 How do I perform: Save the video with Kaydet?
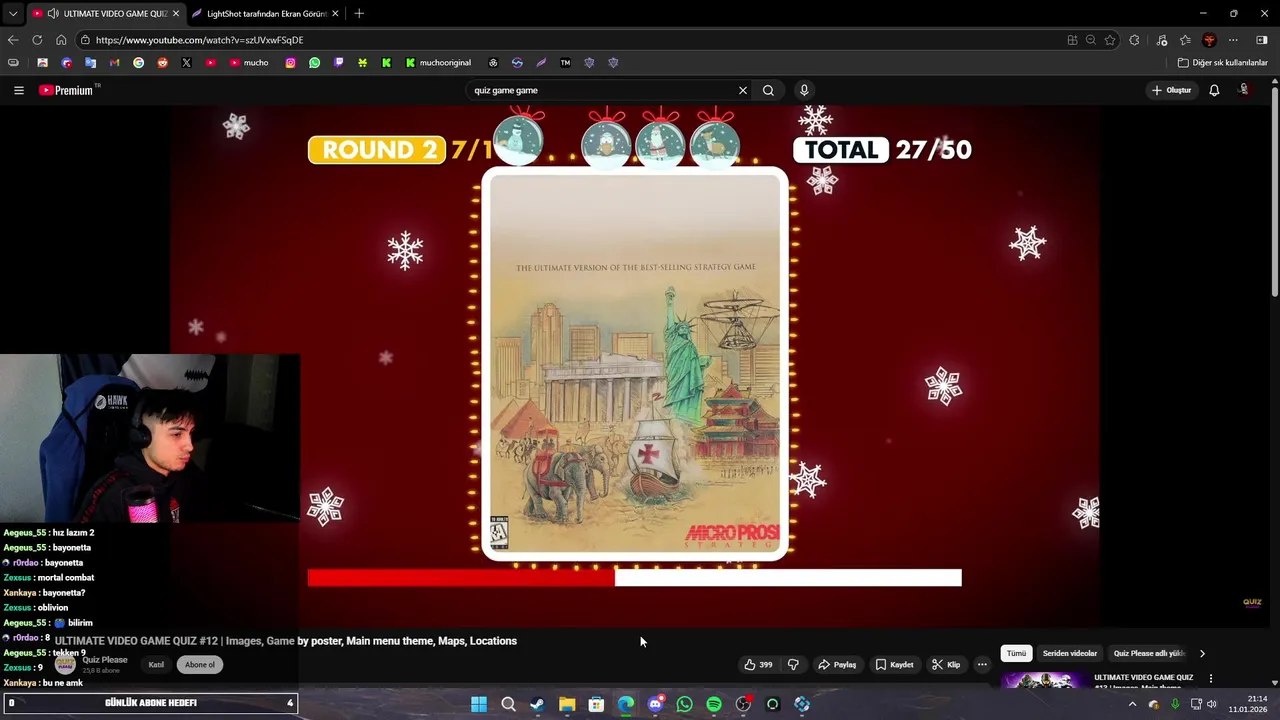pos(894,664)
